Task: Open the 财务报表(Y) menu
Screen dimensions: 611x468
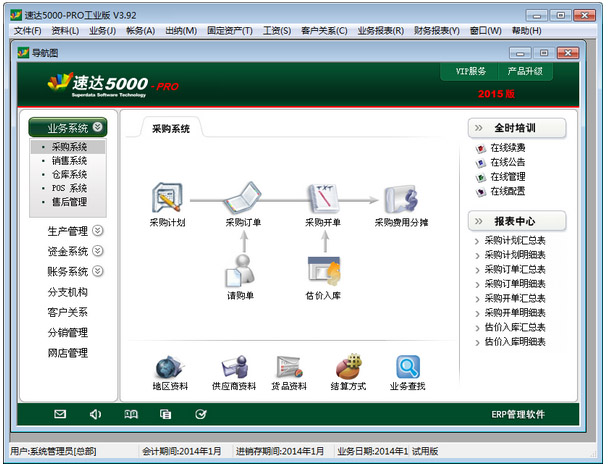Action: (x=436, y=30)
